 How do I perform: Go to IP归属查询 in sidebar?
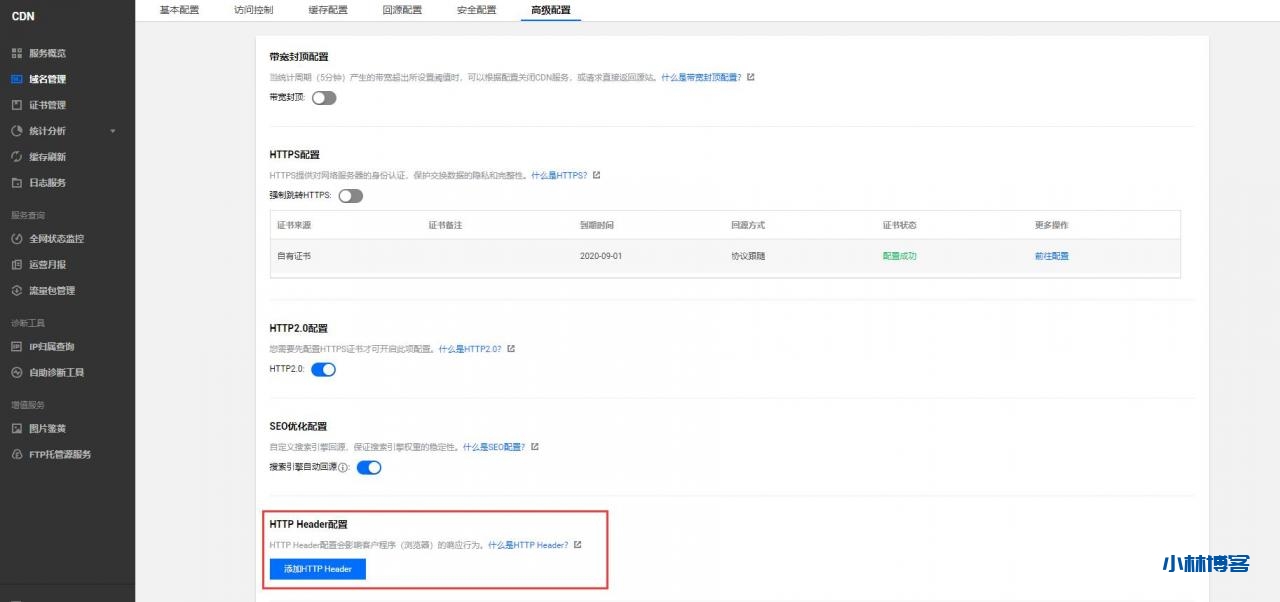click(51, 347)
